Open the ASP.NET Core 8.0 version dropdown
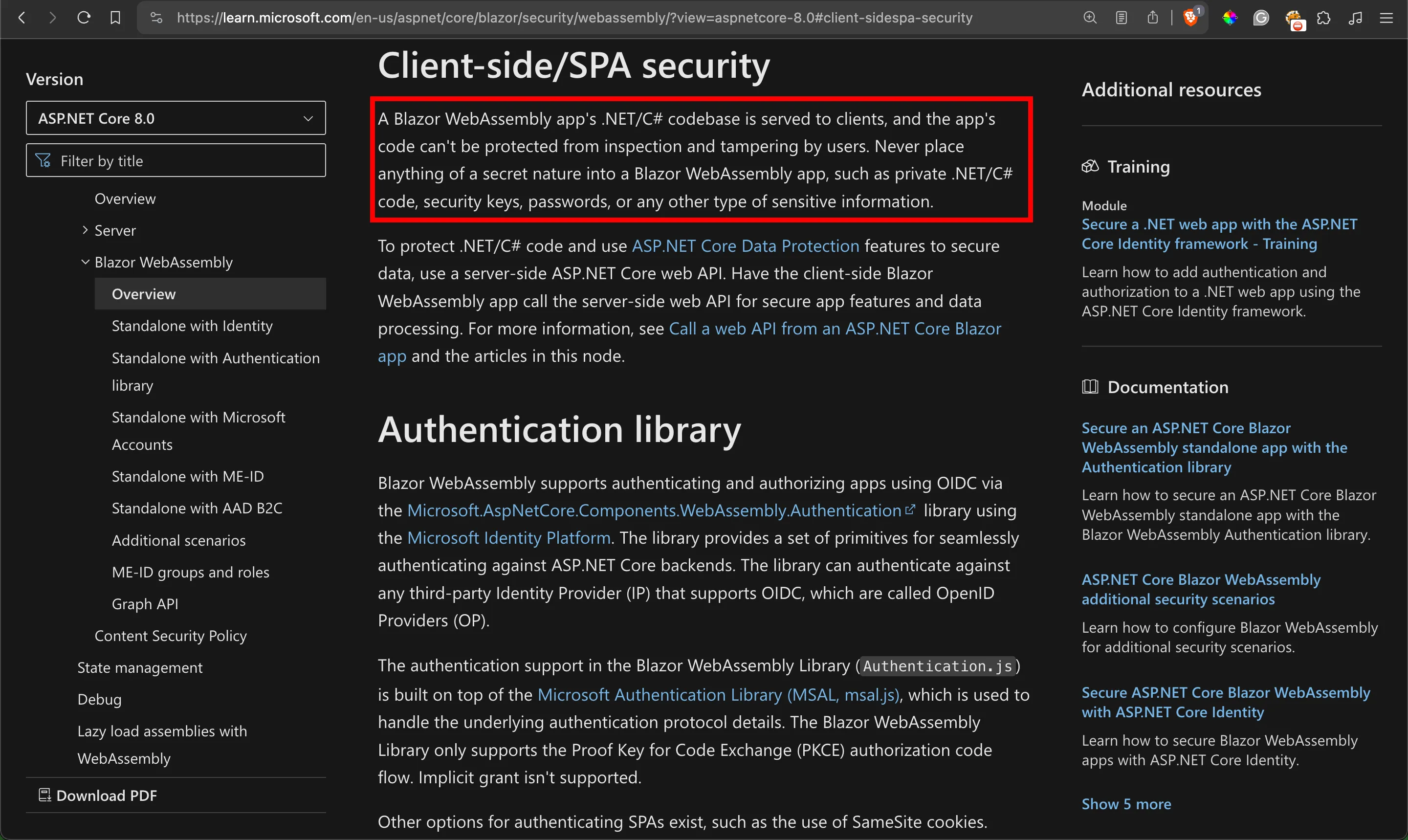Image resolution: width=1408 pixels, height=840 pixels. [x=176, y=118]
